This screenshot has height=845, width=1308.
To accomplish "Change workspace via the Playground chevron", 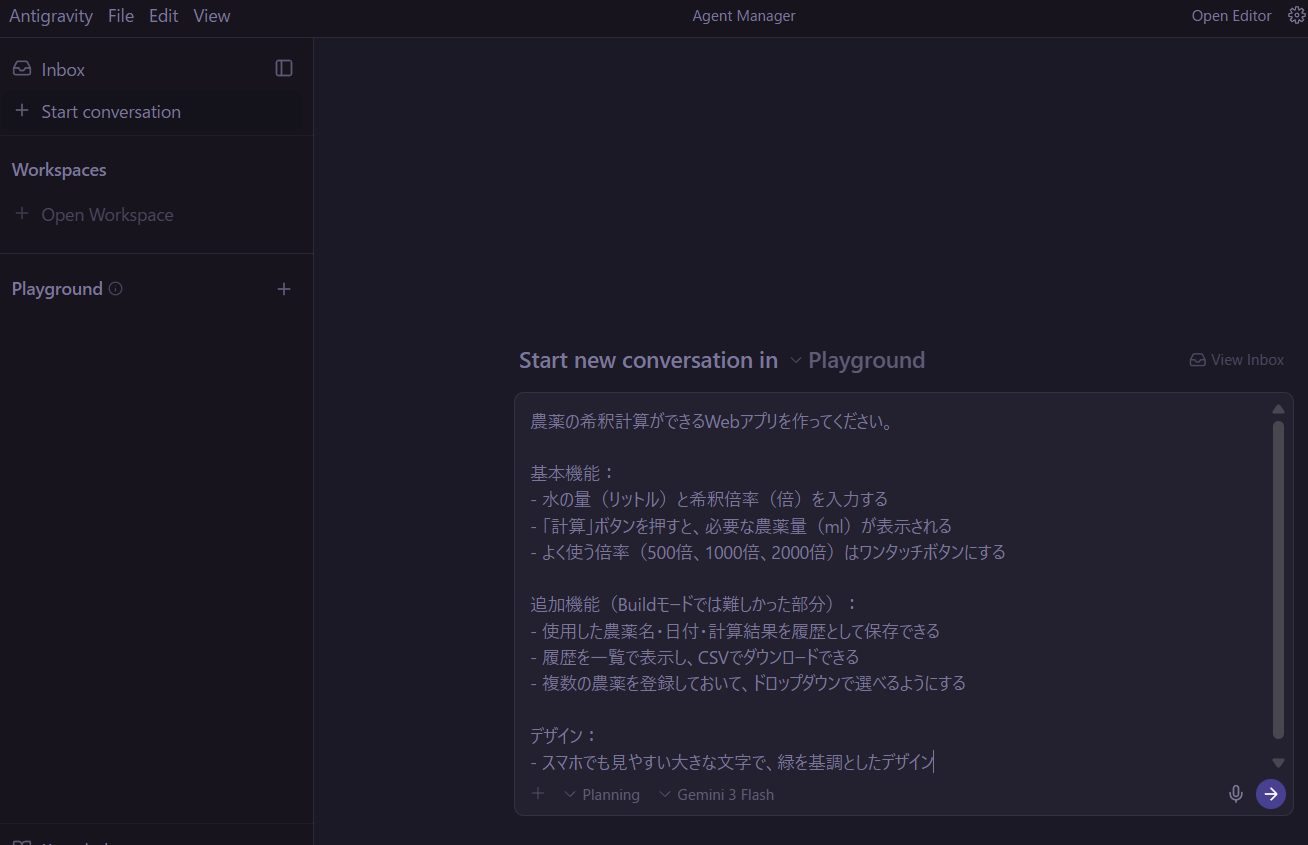I will click(795, 360).
